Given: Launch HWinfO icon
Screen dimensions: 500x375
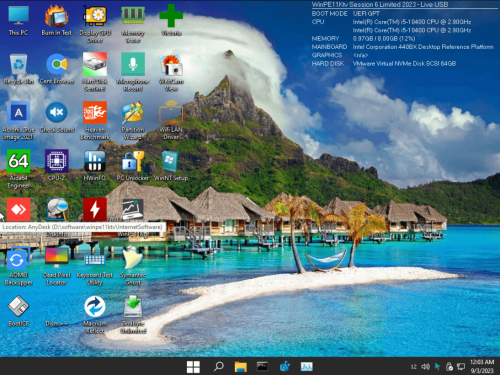Looking at the screenshot, I should (95, 166).
